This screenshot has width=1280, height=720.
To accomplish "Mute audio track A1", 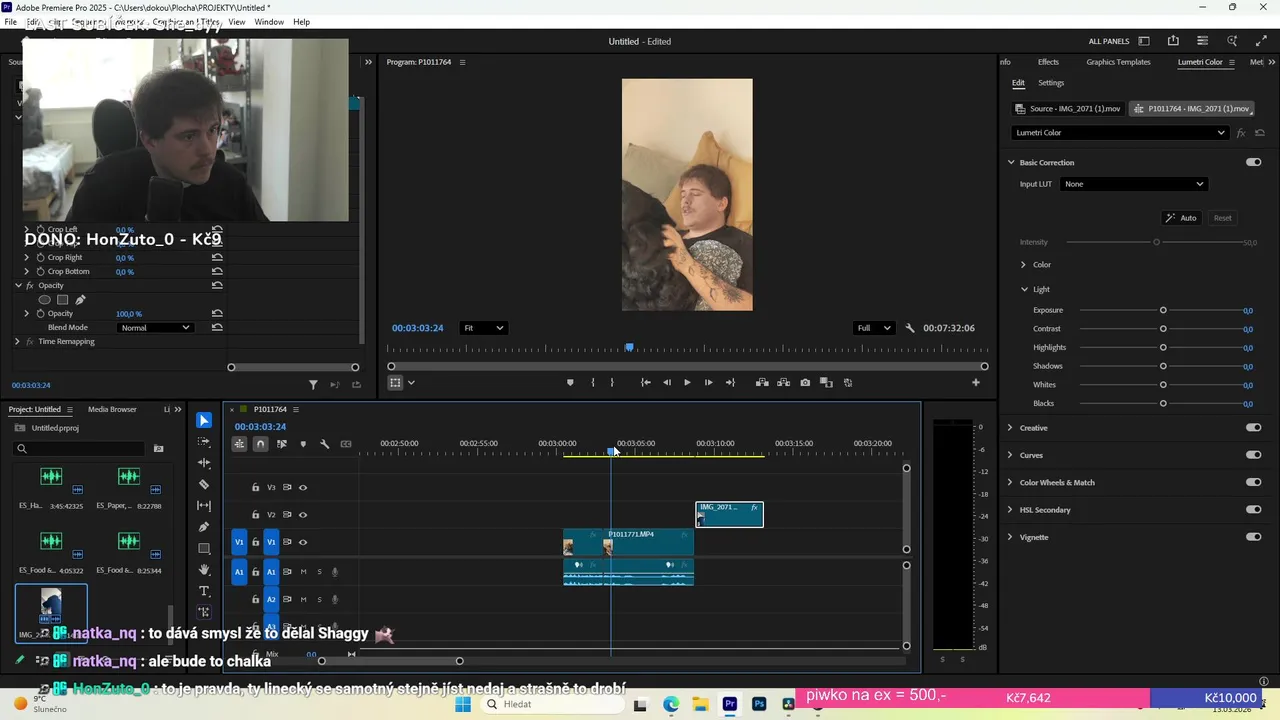I will (x=303, y=572).
